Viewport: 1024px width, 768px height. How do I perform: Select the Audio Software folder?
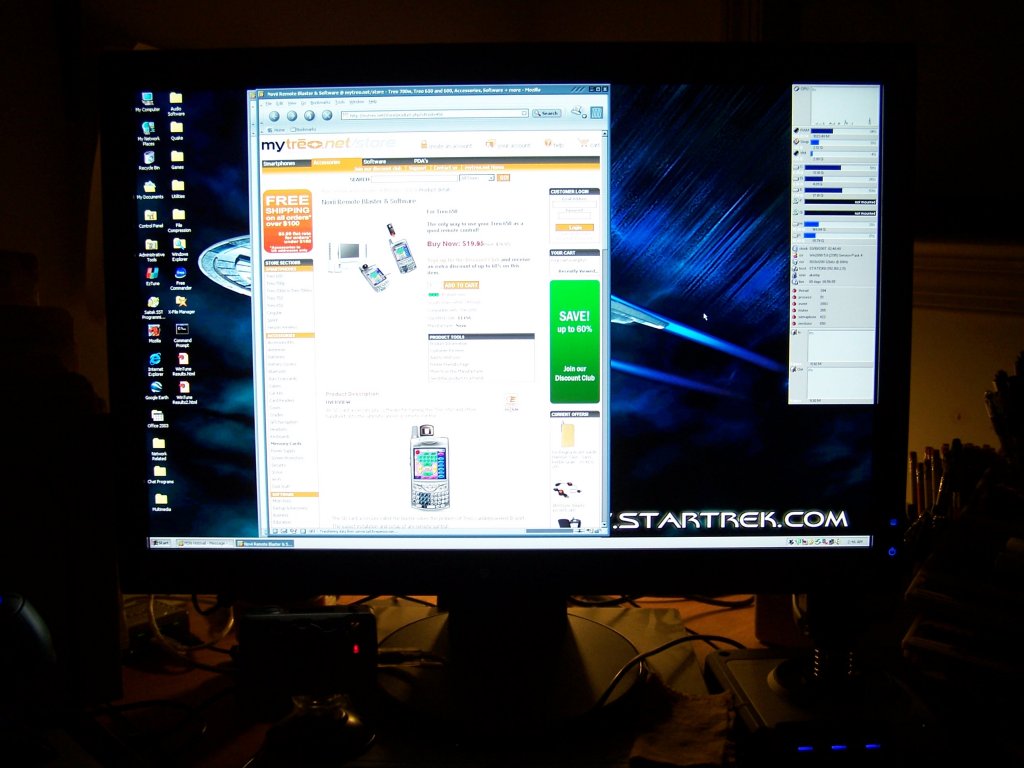click(176, 103)
